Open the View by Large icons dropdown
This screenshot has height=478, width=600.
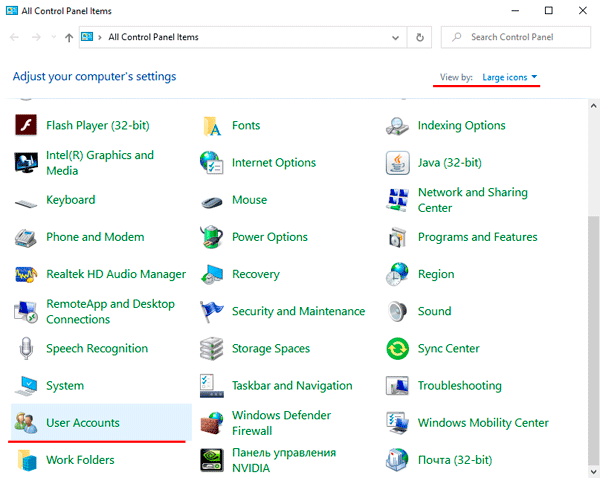coord(510,77)
